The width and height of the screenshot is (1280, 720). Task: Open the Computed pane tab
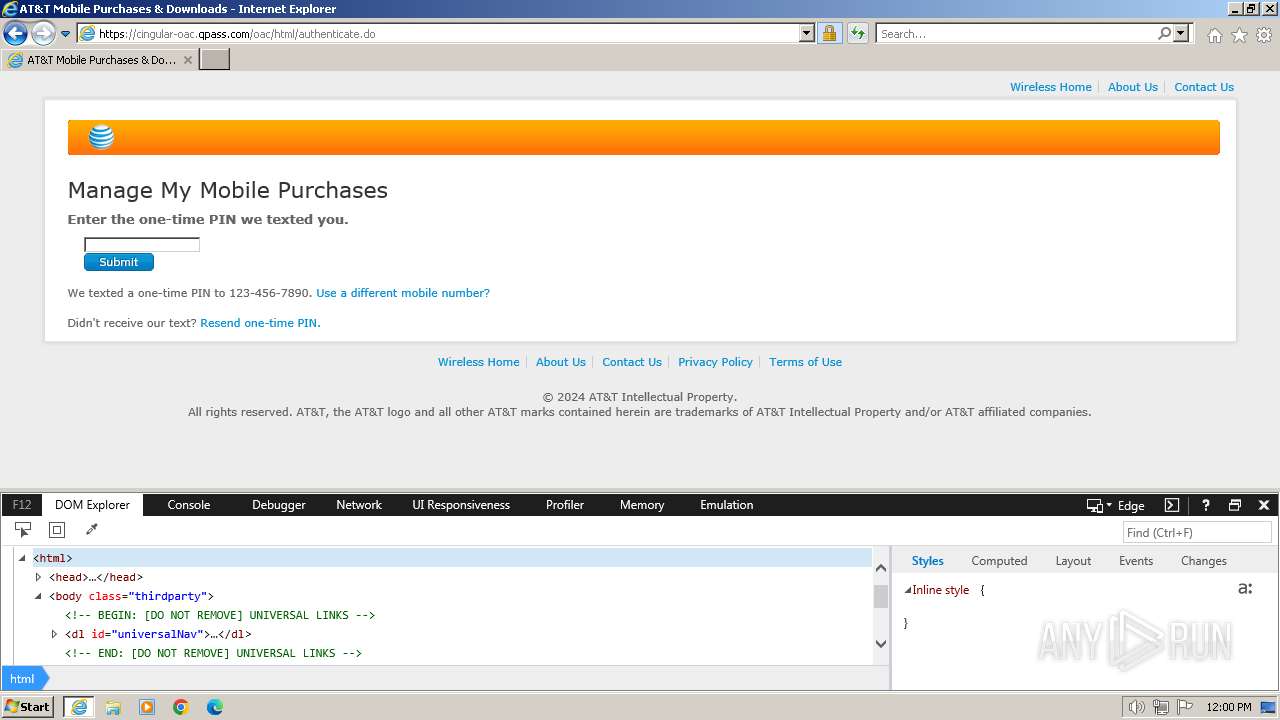pos(999,561)
